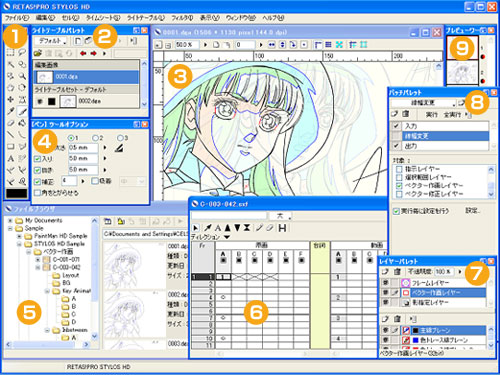Screen dimensions: 500x375
Task: Click the arrow beside the 0.5 mm size field
Action: click(x=105, y=148)
